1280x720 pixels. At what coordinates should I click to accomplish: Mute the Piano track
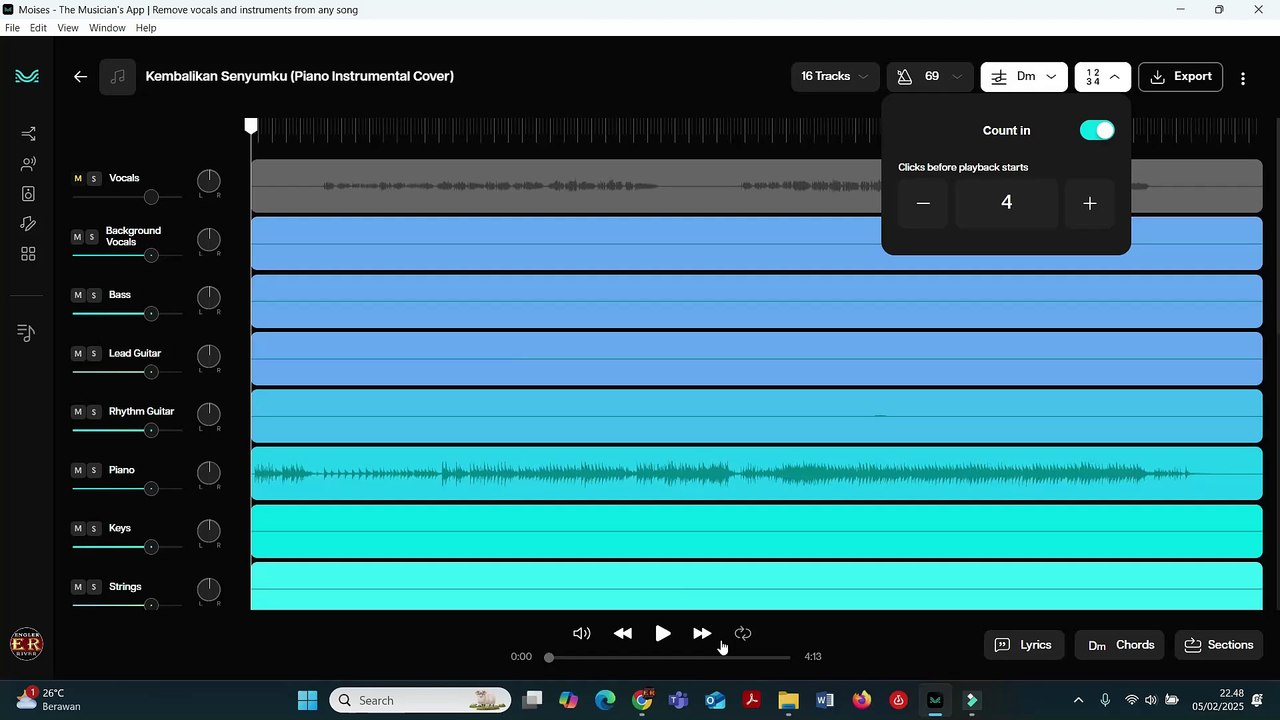78,470
